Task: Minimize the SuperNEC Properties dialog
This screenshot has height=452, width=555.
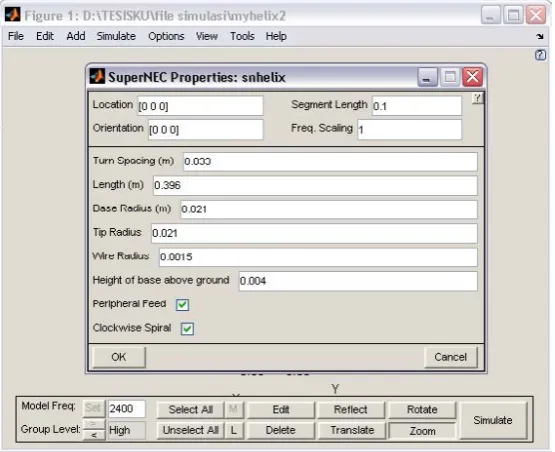Action: click(x=427, y=77)
